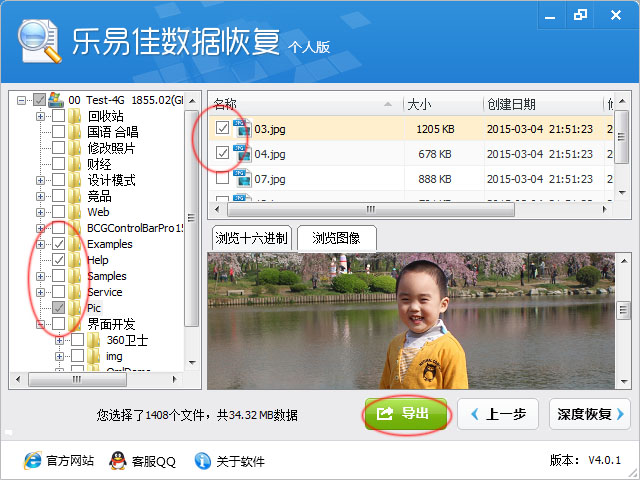The height and width of the screenshot is (480, 640).
Task: Open 客服QQ customer service link
Action: (x=153, y=461)
